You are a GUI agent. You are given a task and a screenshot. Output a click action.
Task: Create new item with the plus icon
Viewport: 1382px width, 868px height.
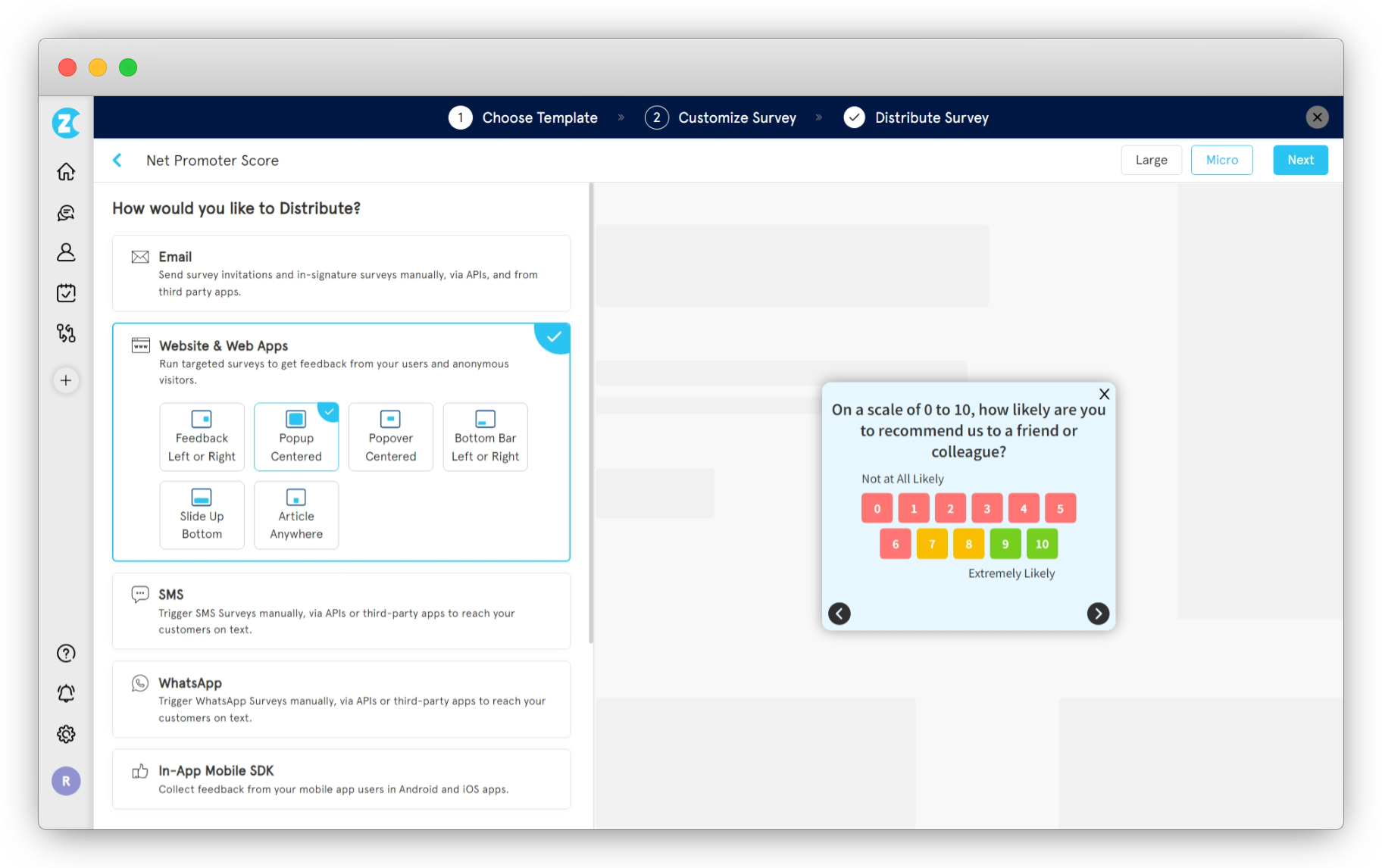pos(66,380)
